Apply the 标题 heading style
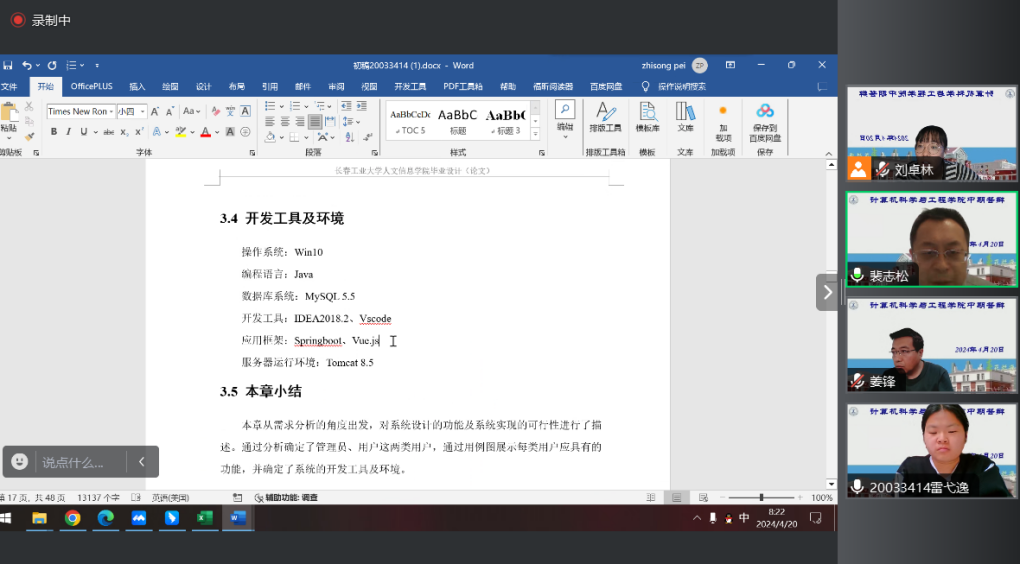 click(x=457, y=120)
